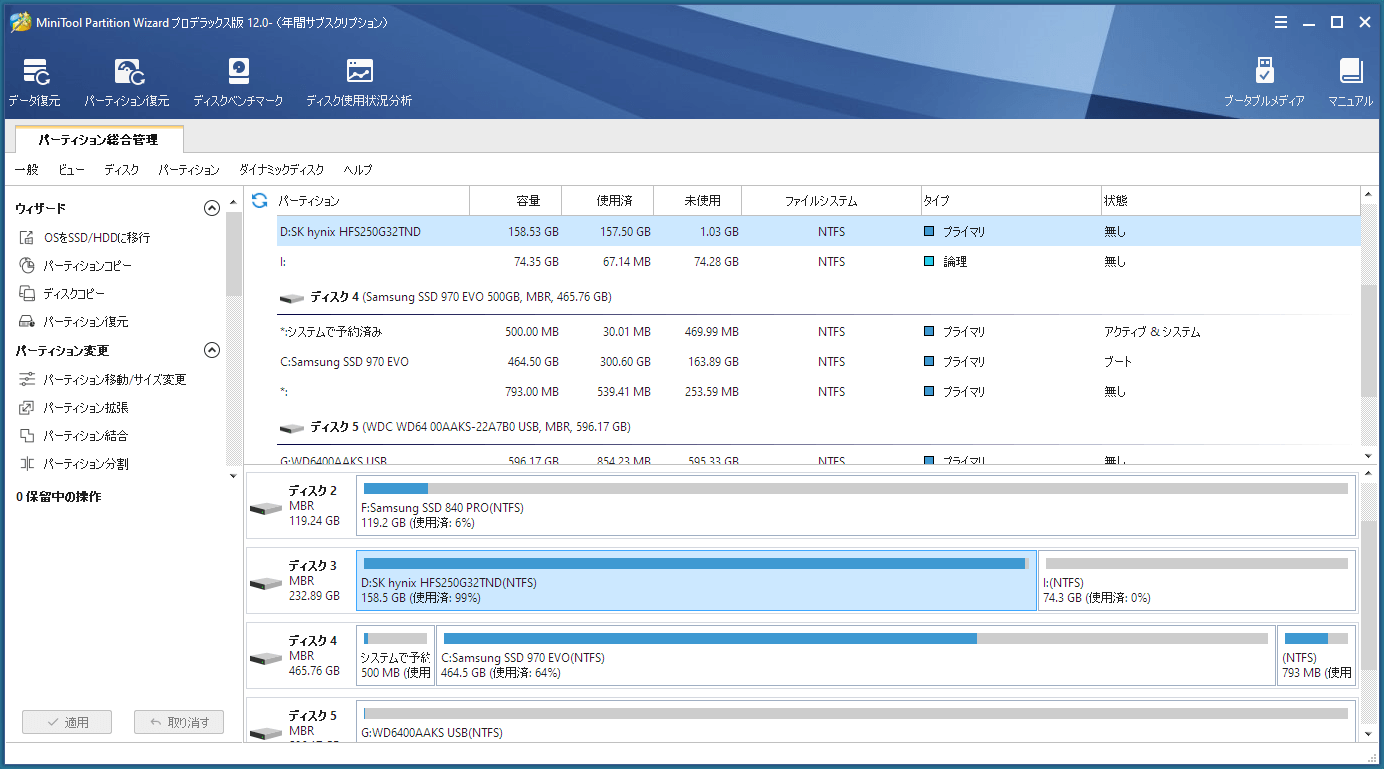Click the ディスクコピー wizard icon
This screenshot has height=769, width=1384.
[x=27, y=294]
